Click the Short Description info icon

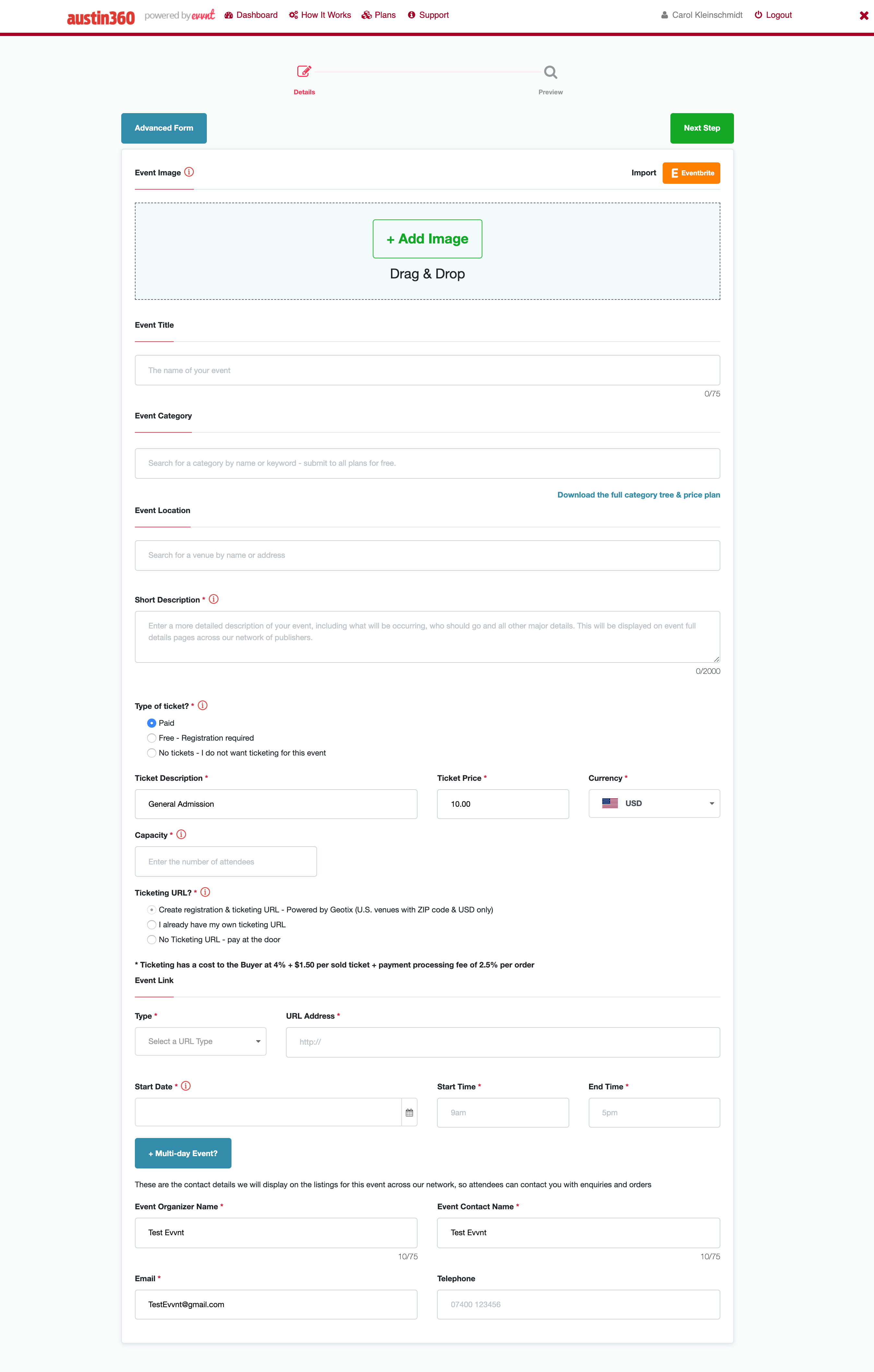(x=214, y=599)
